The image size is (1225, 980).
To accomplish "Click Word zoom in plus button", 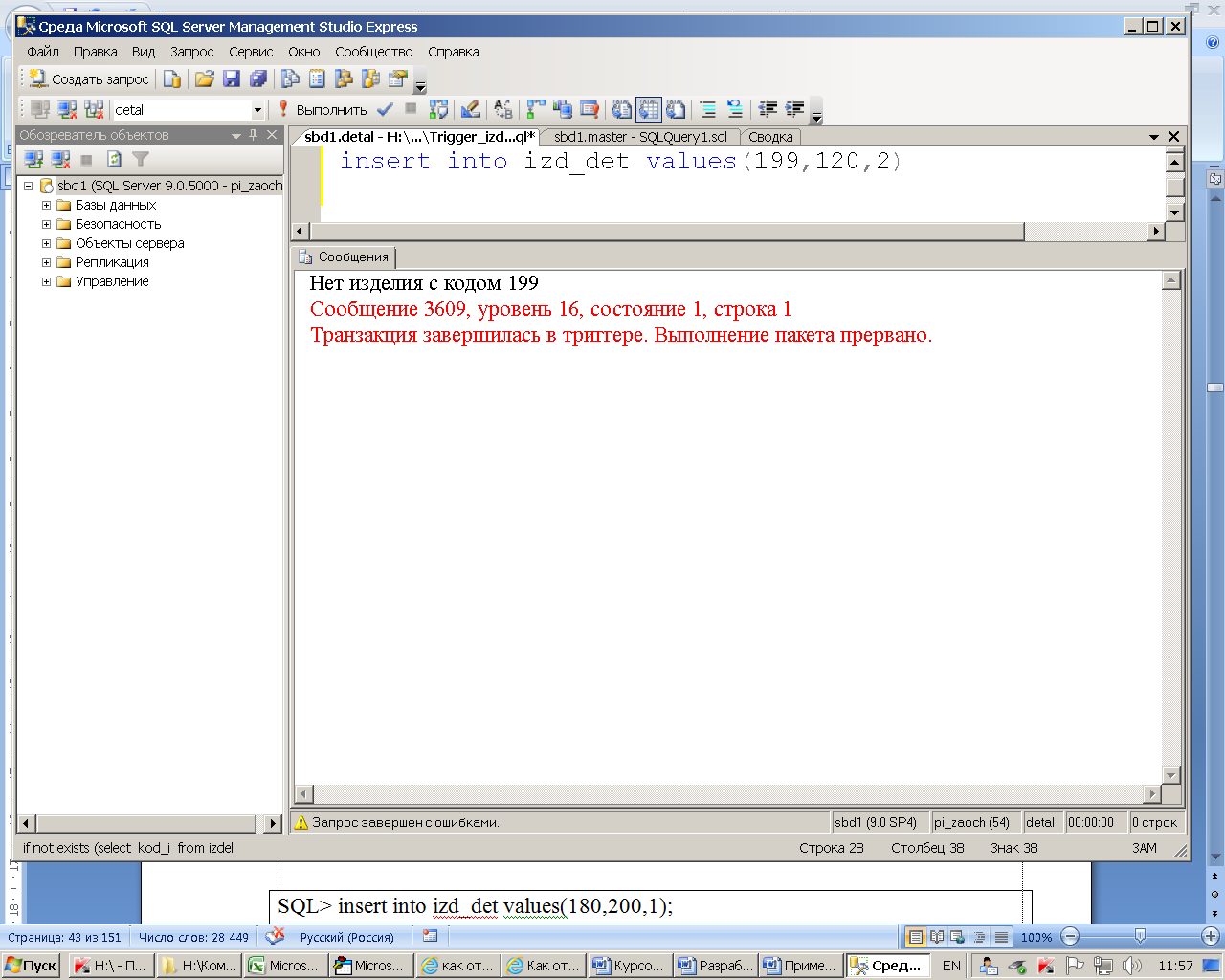I will click(1211, 937).
